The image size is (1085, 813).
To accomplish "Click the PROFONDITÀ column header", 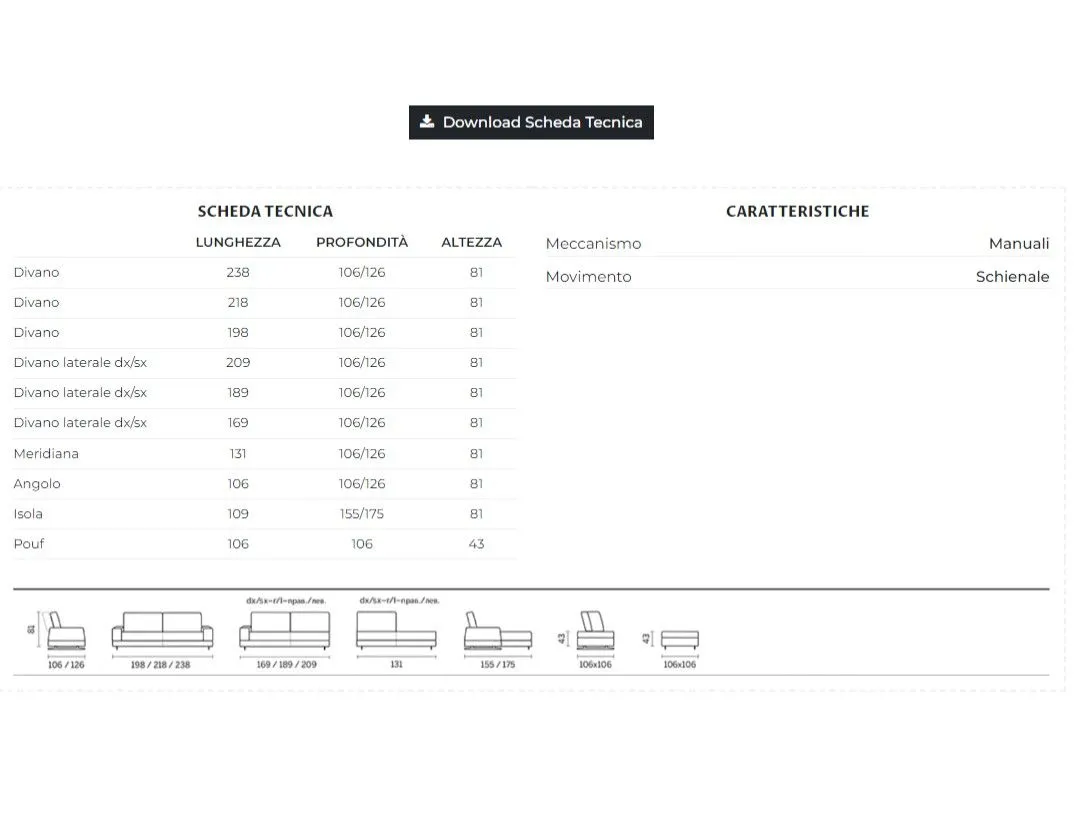I will click(362, 243).
